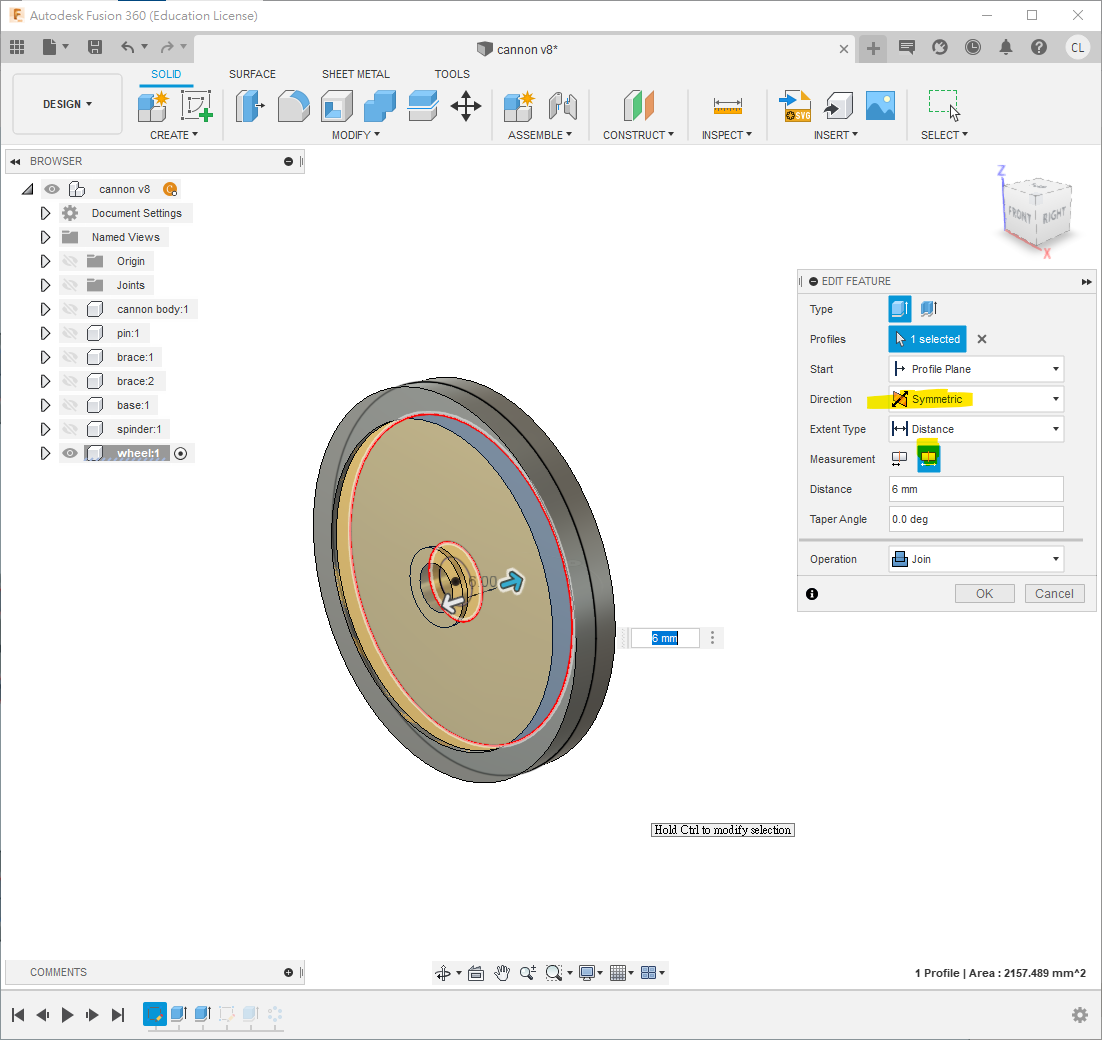Viewport: 1102px width, 1040px height.
Task: Click the Save disk icon
Action: tap(95, 47)
